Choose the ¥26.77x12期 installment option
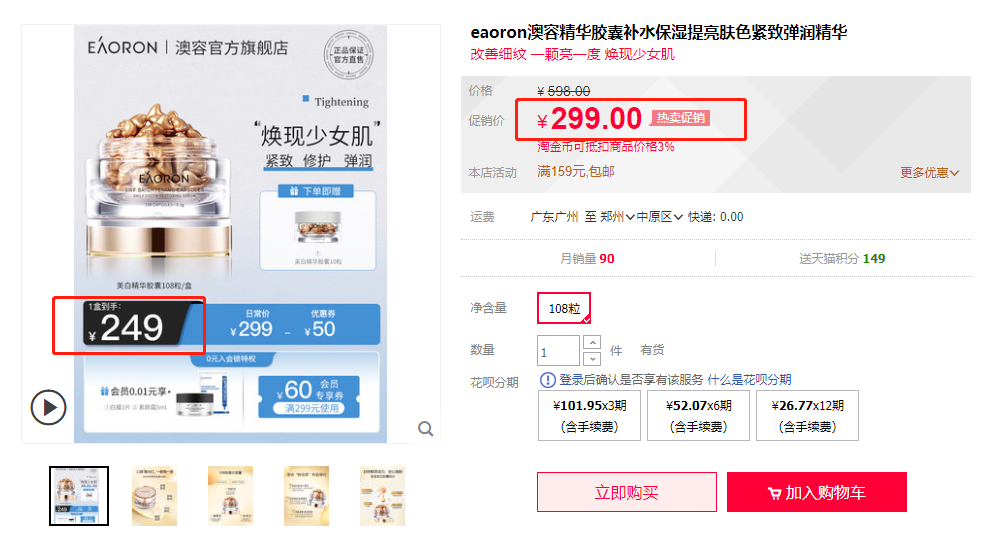 [807, 416]
